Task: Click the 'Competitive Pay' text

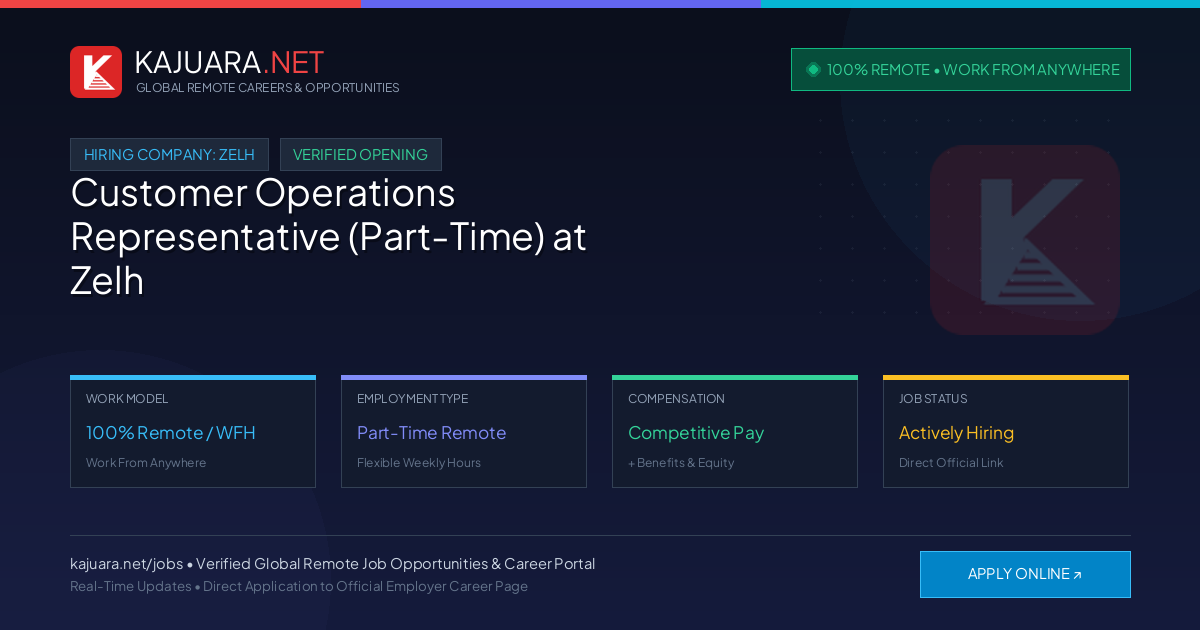Action: pyautogui.click(x=696, y=433)
